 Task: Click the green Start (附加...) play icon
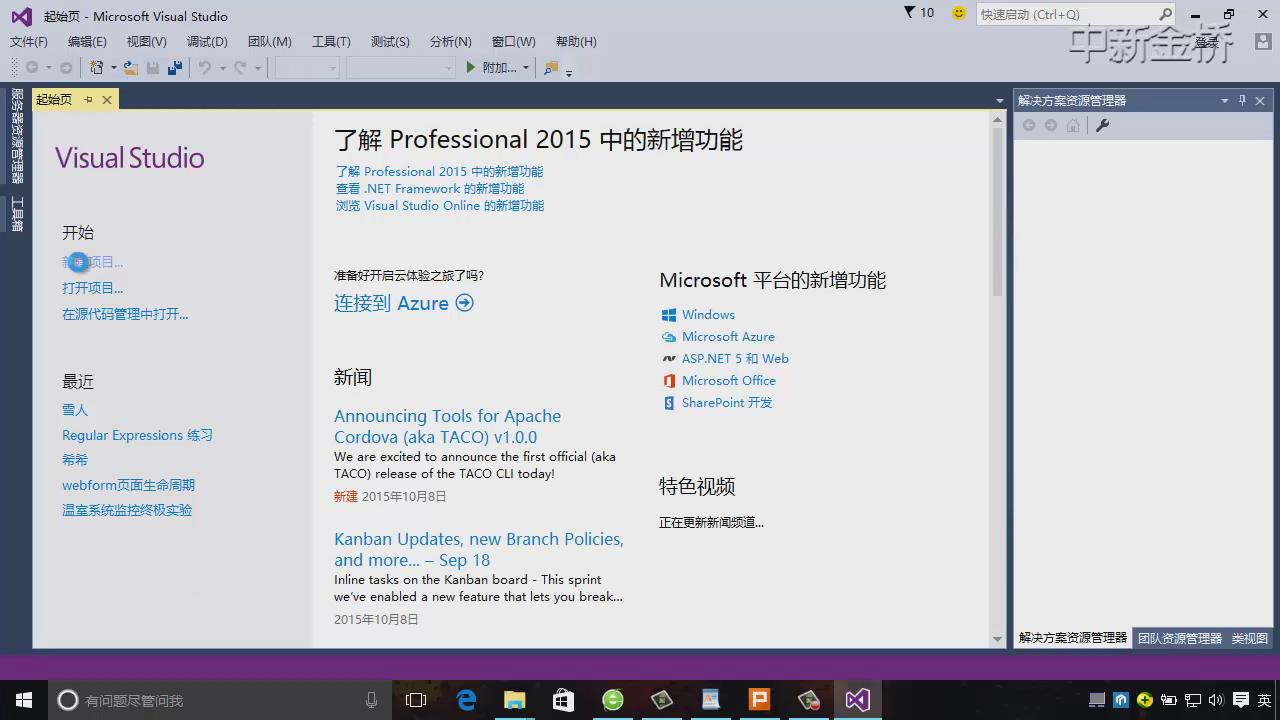click(x=471, y=67)
